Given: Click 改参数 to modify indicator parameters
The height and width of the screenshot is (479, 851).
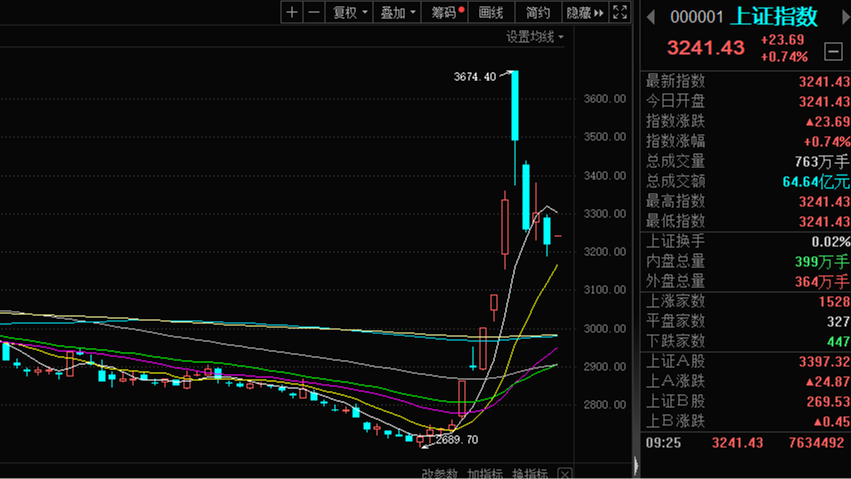Looking at the screenshot, I should coord(439,473).
